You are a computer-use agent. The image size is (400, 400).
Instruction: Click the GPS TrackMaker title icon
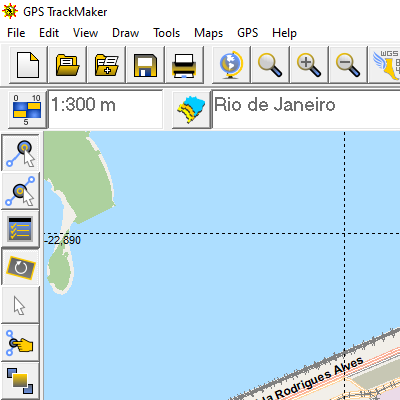(10, 11)
